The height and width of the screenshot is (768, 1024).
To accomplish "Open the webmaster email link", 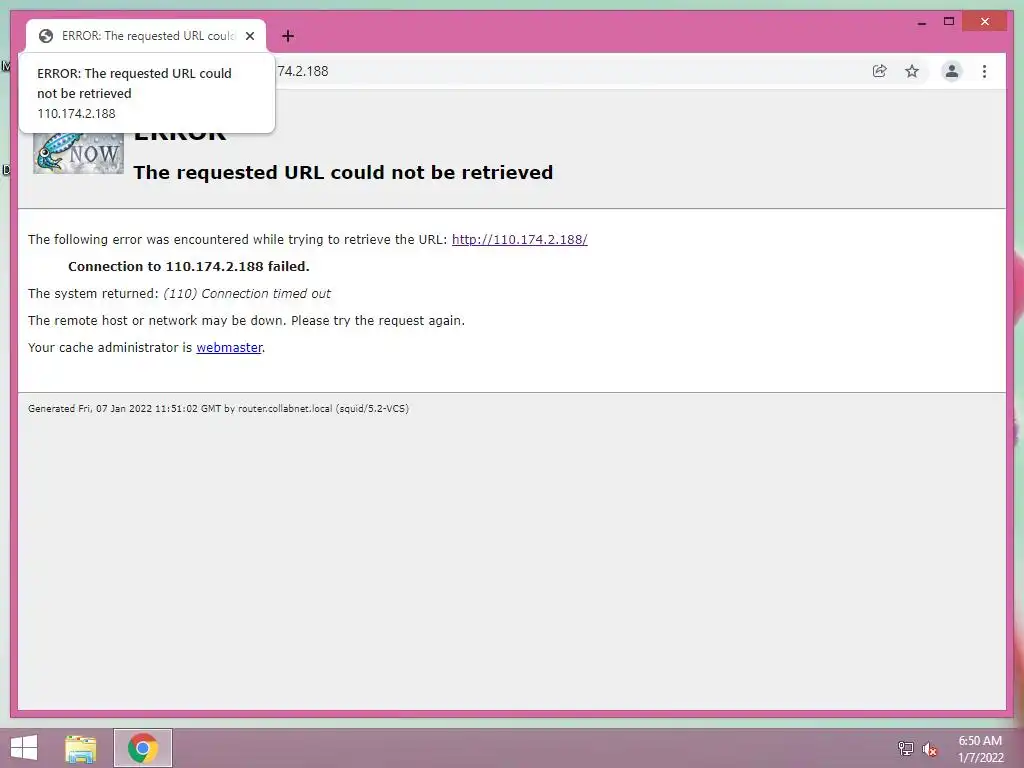I will (x=229, y=347).
